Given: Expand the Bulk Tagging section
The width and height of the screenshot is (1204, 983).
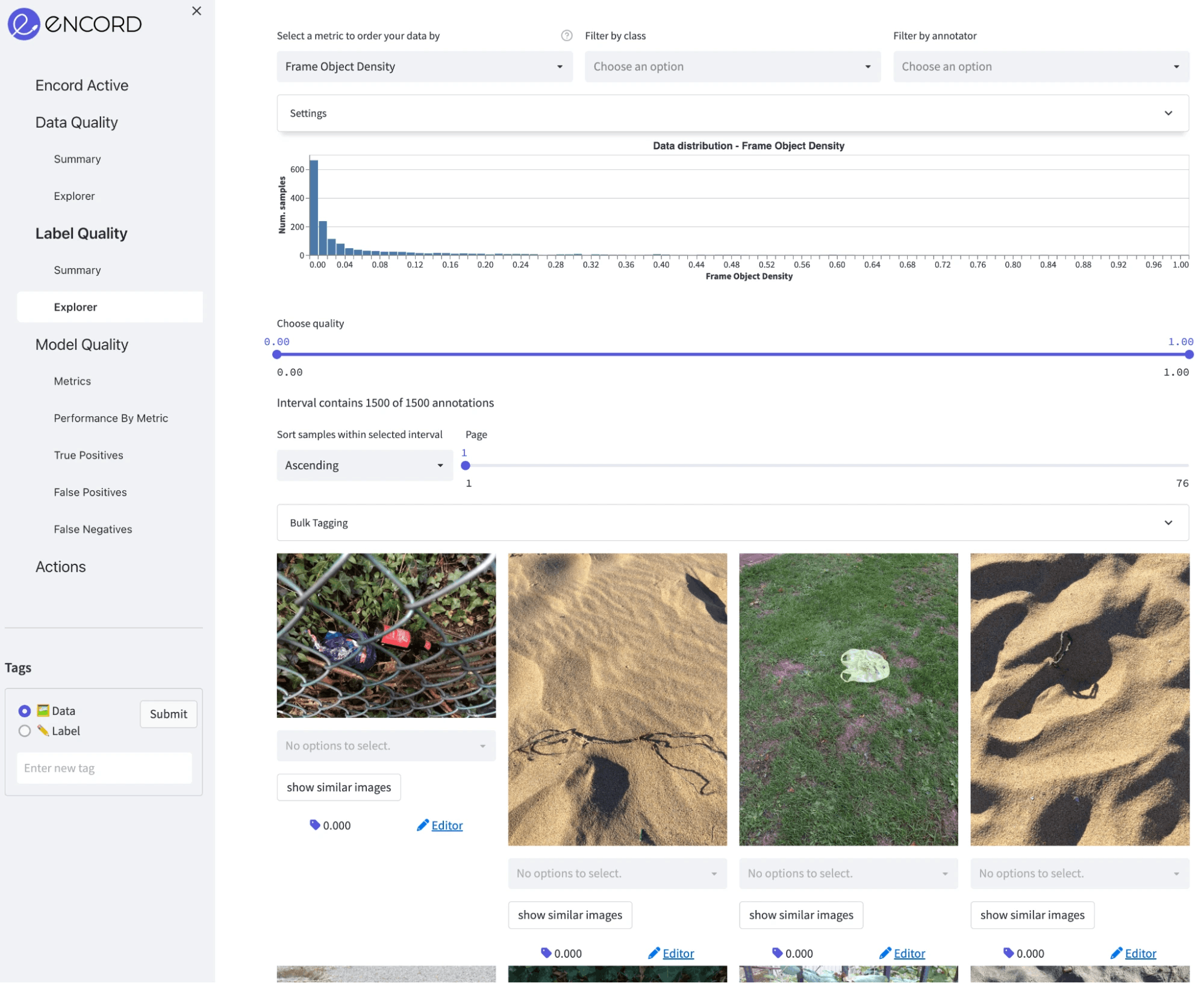Looking at the screenshot, I should 1168,523.
